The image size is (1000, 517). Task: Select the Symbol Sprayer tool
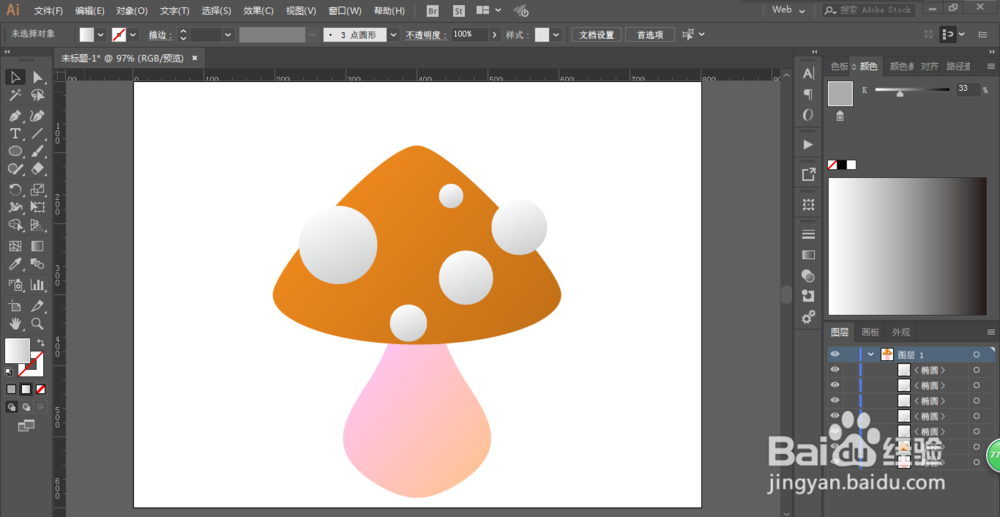click(15, 284)
